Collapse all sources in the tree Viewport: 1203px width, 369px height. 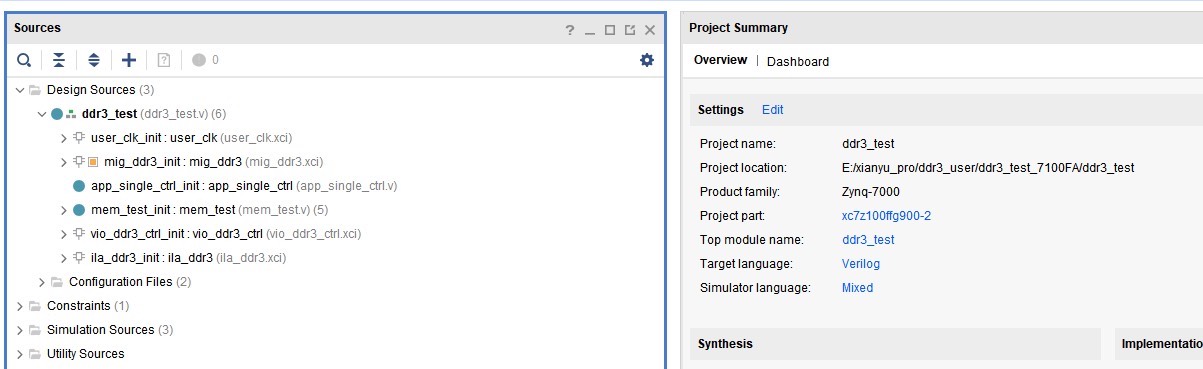59,60
